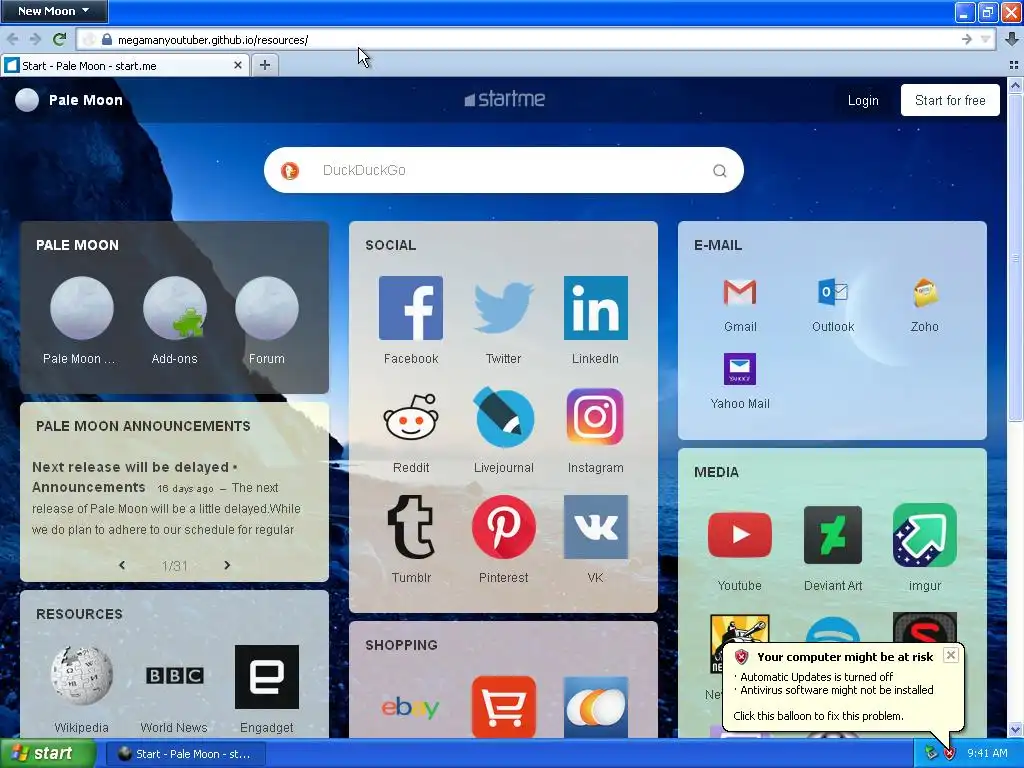Image resolution: width=1024 pixels, height=768 pixels.
Task: Open the Livejournal pencil icon
Action: [x=504, y=417]
